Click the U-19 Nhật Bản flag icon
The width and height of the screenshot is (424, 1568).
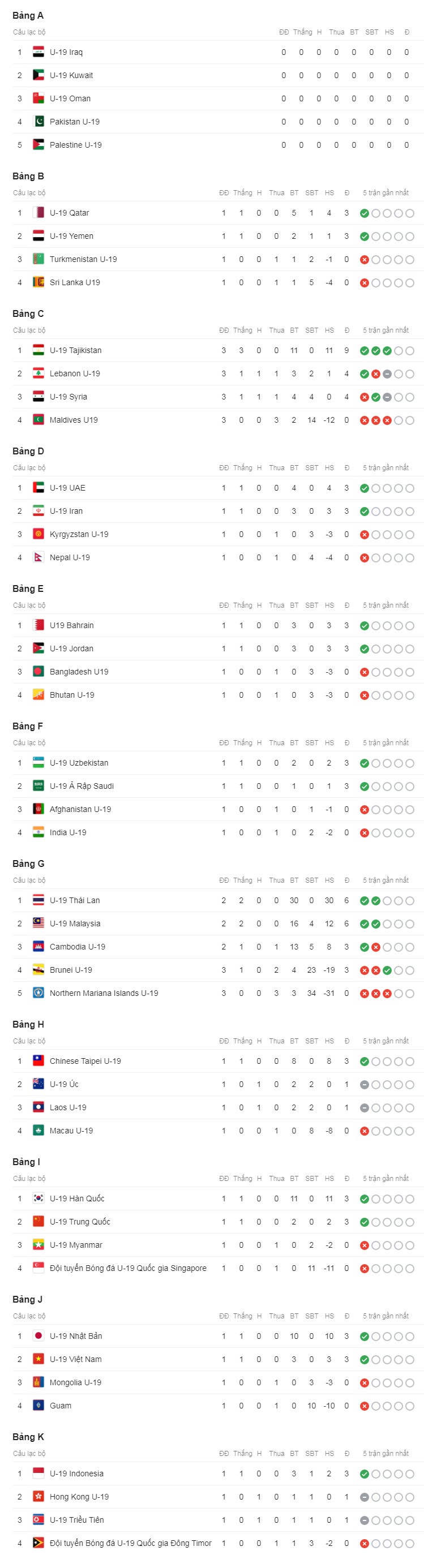click(x=38, y=1337)
